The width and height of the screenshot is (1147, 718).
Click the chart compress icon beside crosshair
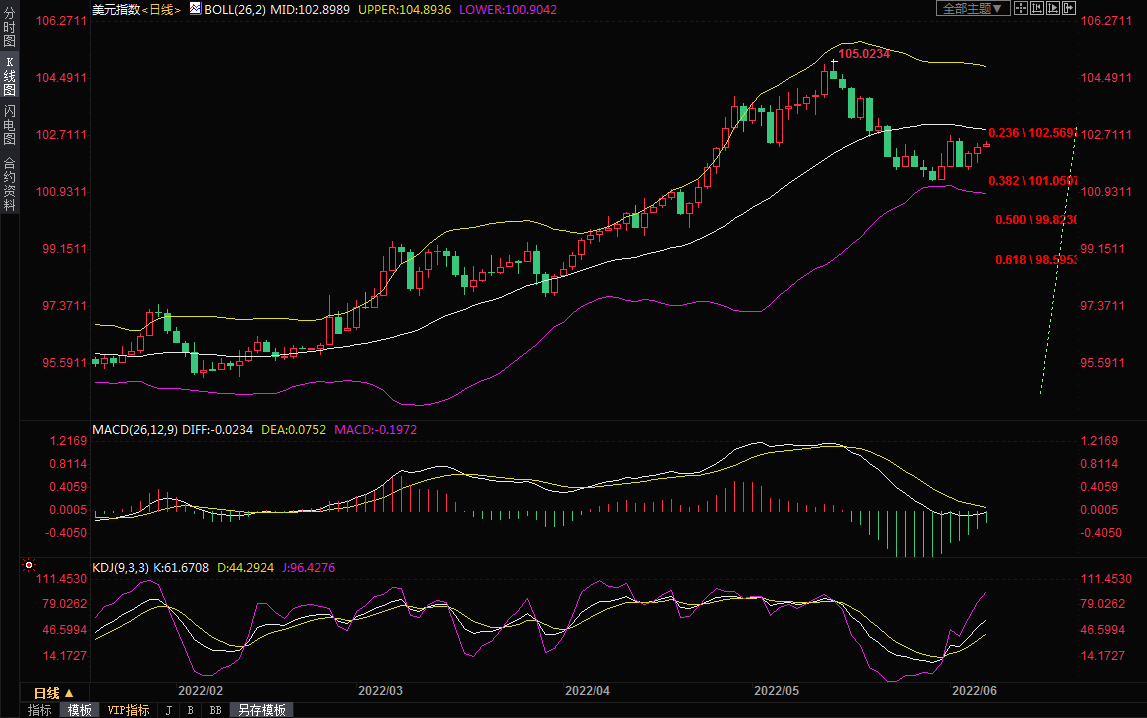pos(1037,8)
